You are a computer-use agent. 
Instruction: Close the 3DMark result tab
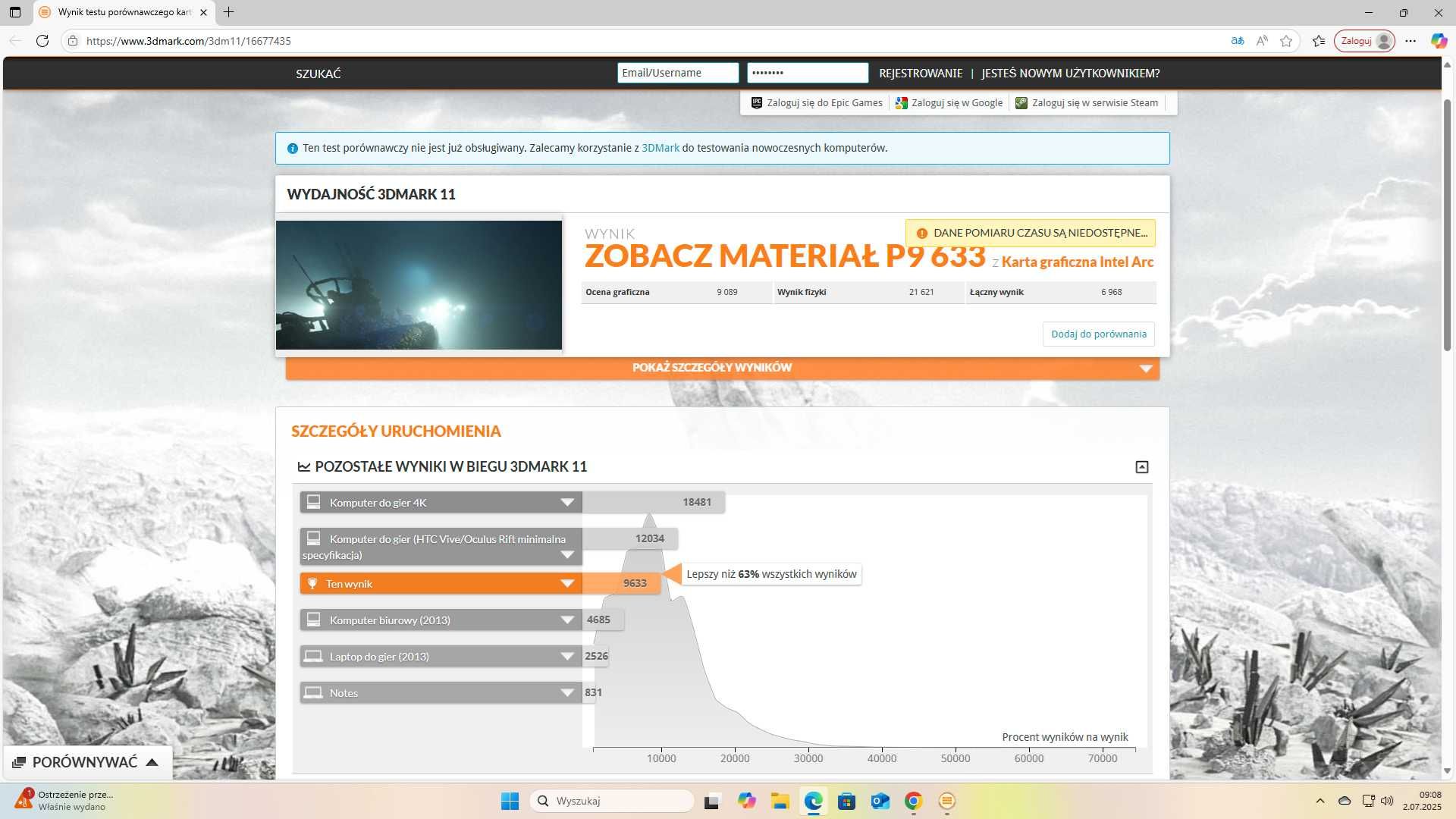(203, 12)
